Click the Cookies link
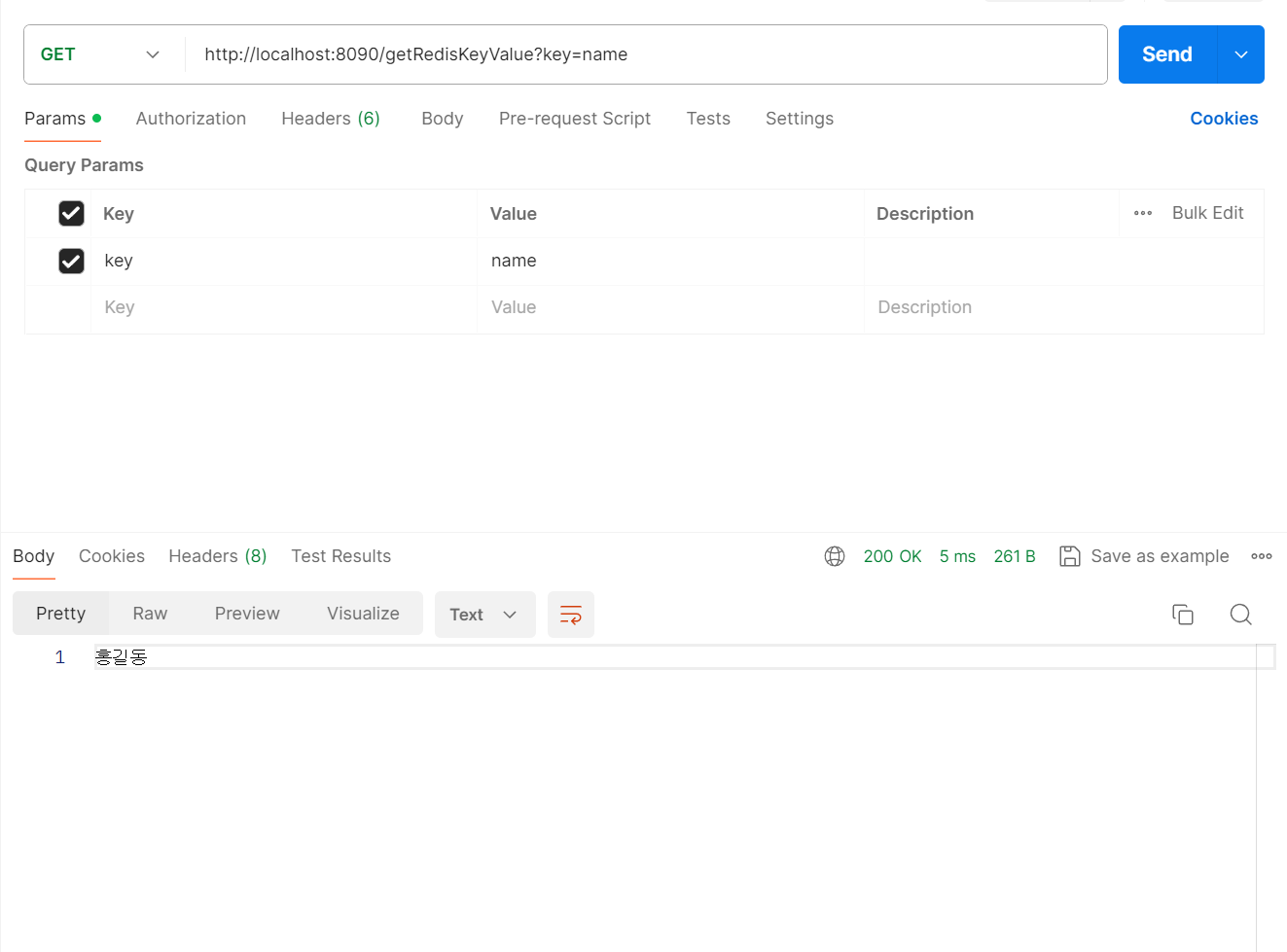Image resolution: width=1287 pixels, height=952 pixels. coord(1224,119)
